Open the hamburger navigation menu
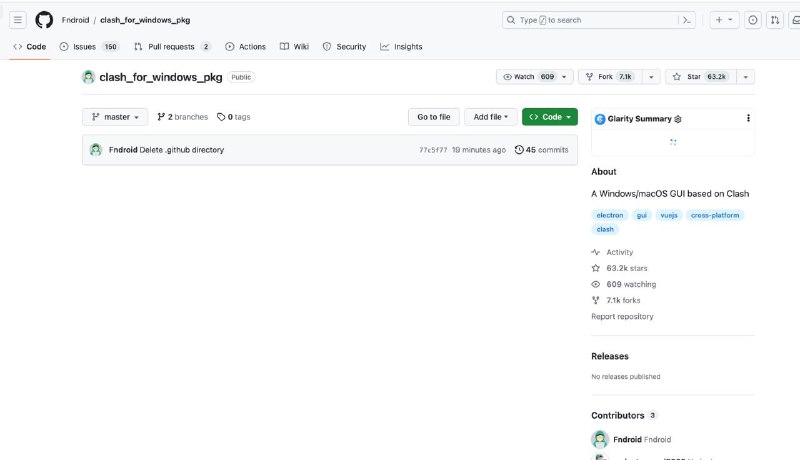Viewport: 800px width, 460px height. coord(18,20)
